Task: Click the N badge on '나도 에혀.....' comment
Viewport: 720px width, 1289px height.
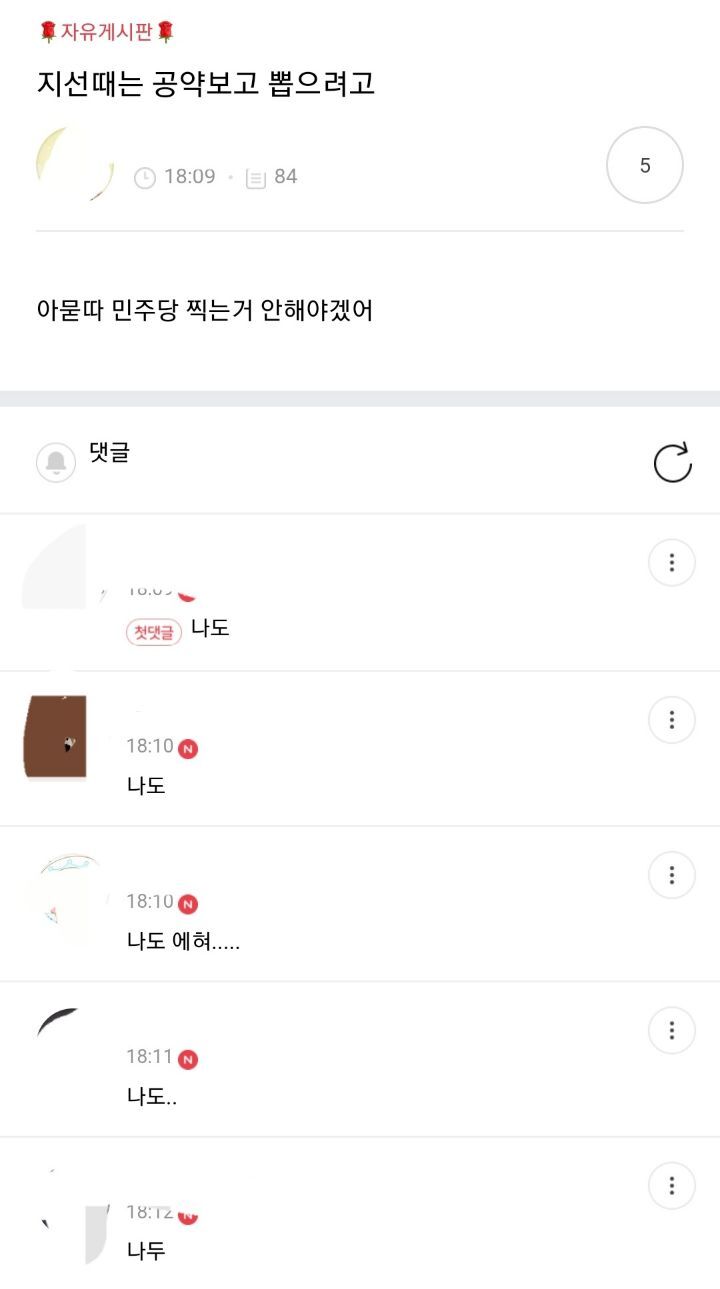Action: click(188, 904)
